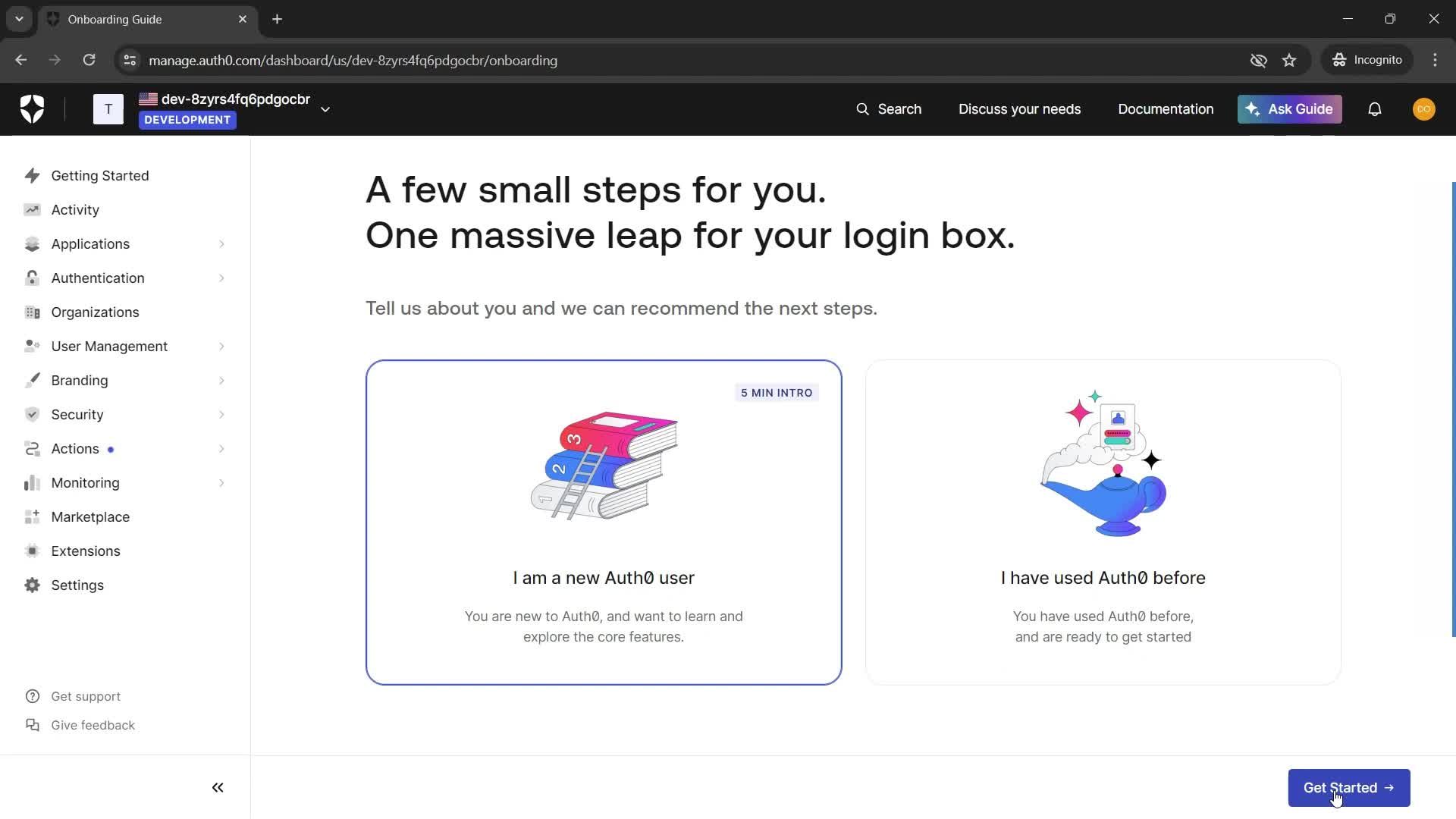Image resolution: width=1456 pixels, height=819 pixels.
Task: Click the Get support question icon
Action: pos(32,696)
